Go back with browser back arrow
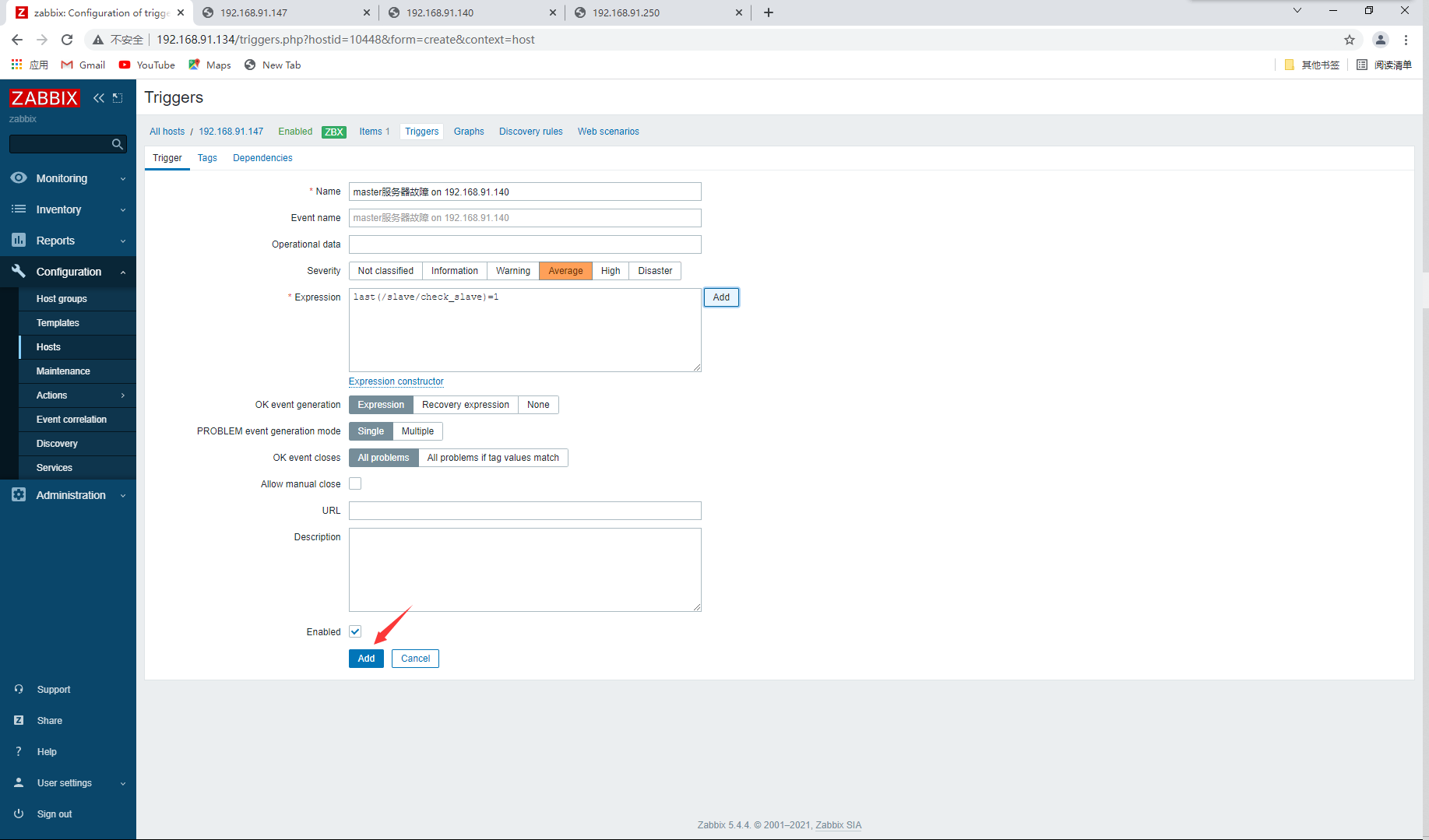Viewport: 1429px width, 840px height. click(x=17, y=40)
